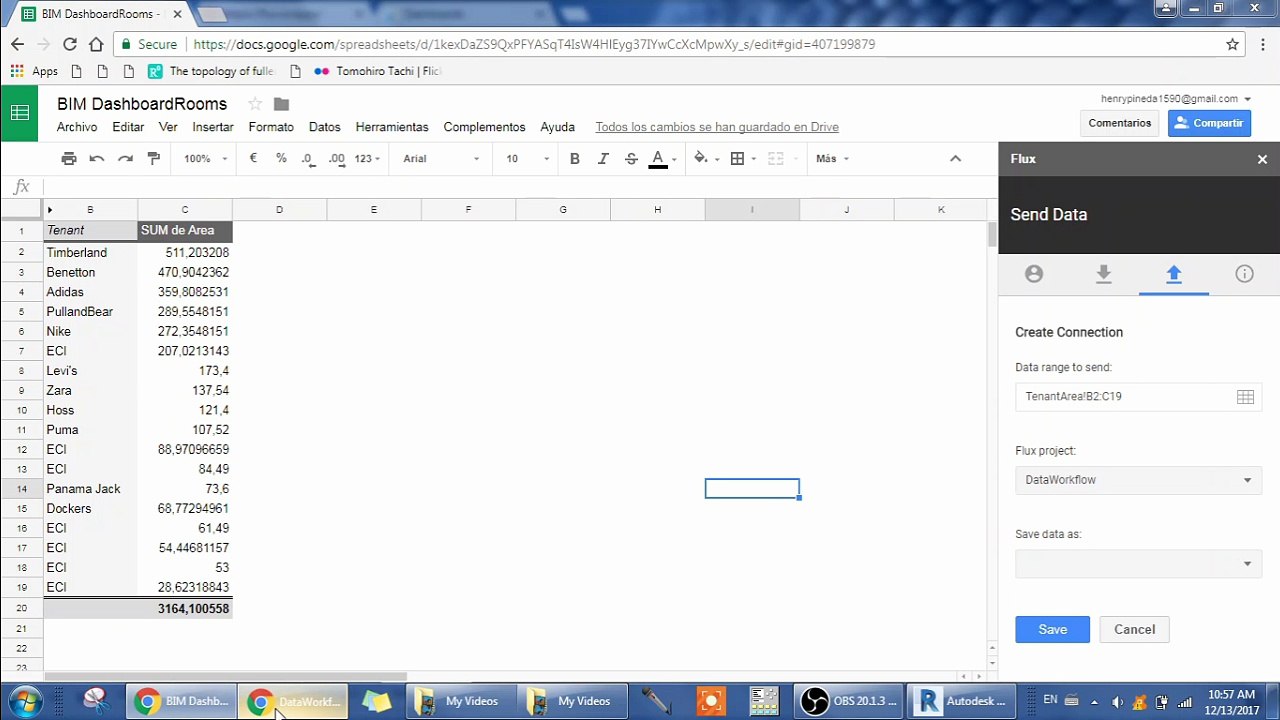Open the Flux info icon
Viewport: 1280px width, 720px height.
1244,274
